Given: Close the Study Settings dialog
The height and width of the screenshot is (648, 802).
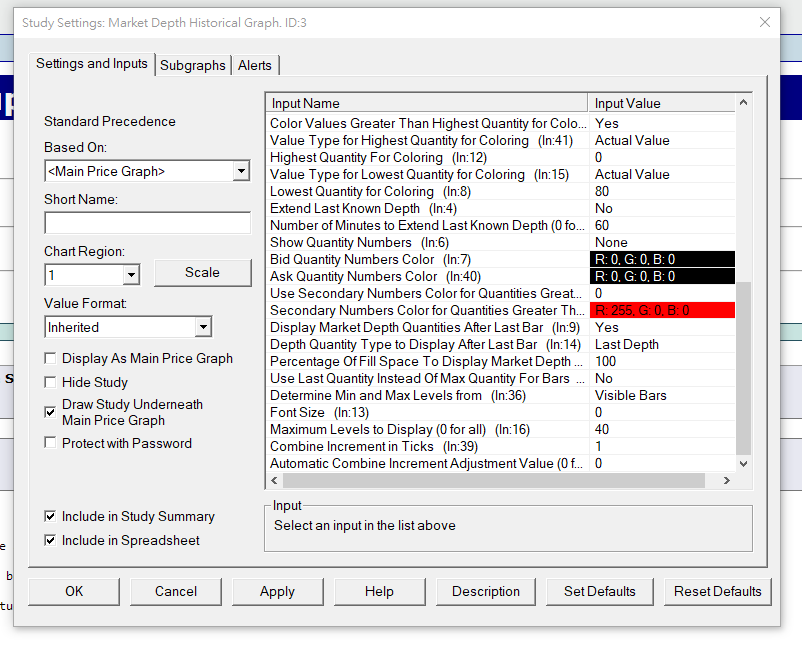Looking at the screenshot, I should pos(765,23).
